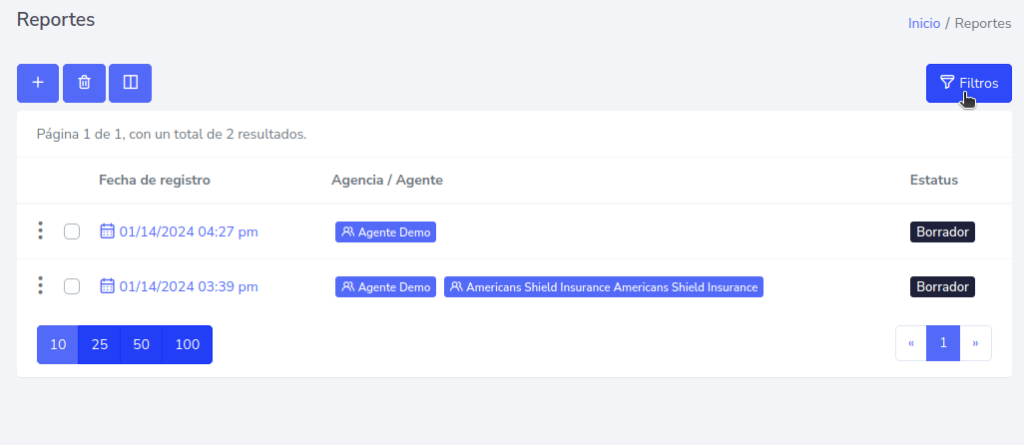The width and height of the screenshot is (1024, 445).
Task: Show 50 results per page
Action: (141, 344)
